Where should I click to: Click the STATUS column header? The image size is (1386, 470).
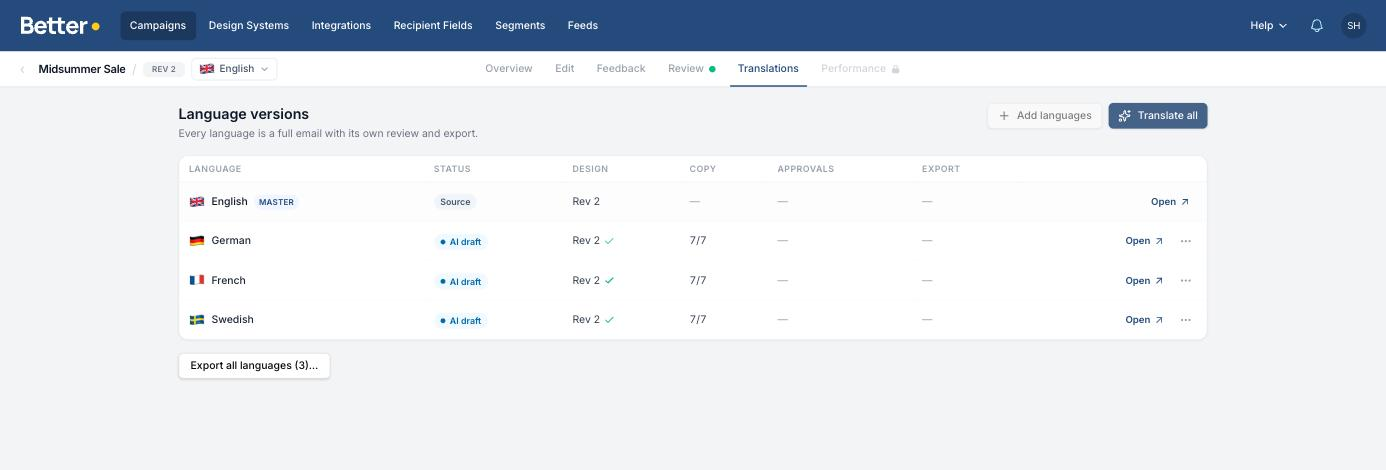pos(452,169)
